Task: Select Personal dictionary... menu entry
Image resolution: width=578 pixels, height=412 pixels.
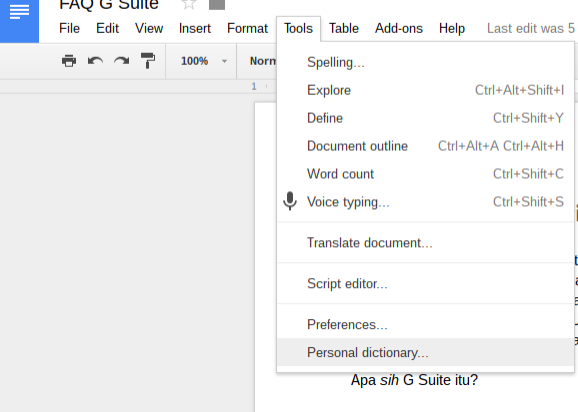Action: tap(425, 353)
